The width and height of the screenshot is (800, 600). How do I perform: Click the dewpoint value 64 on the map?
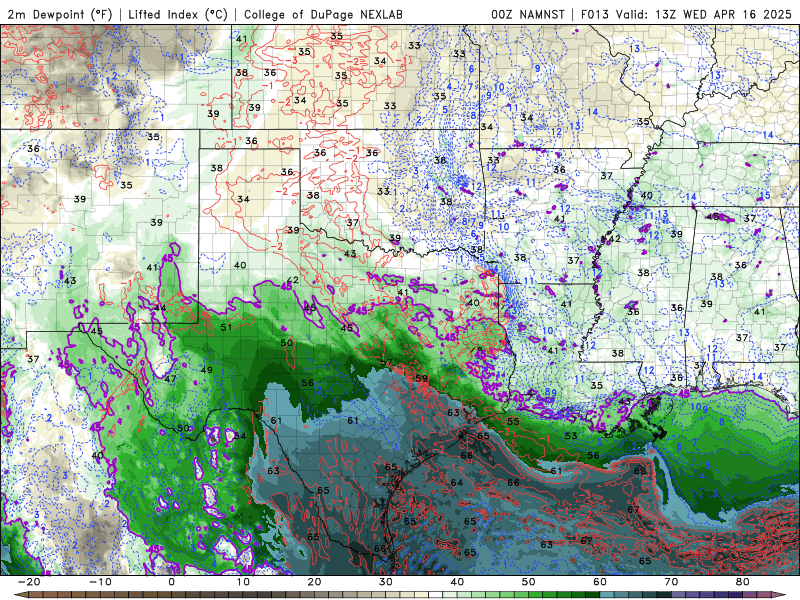tap(457, 483)
